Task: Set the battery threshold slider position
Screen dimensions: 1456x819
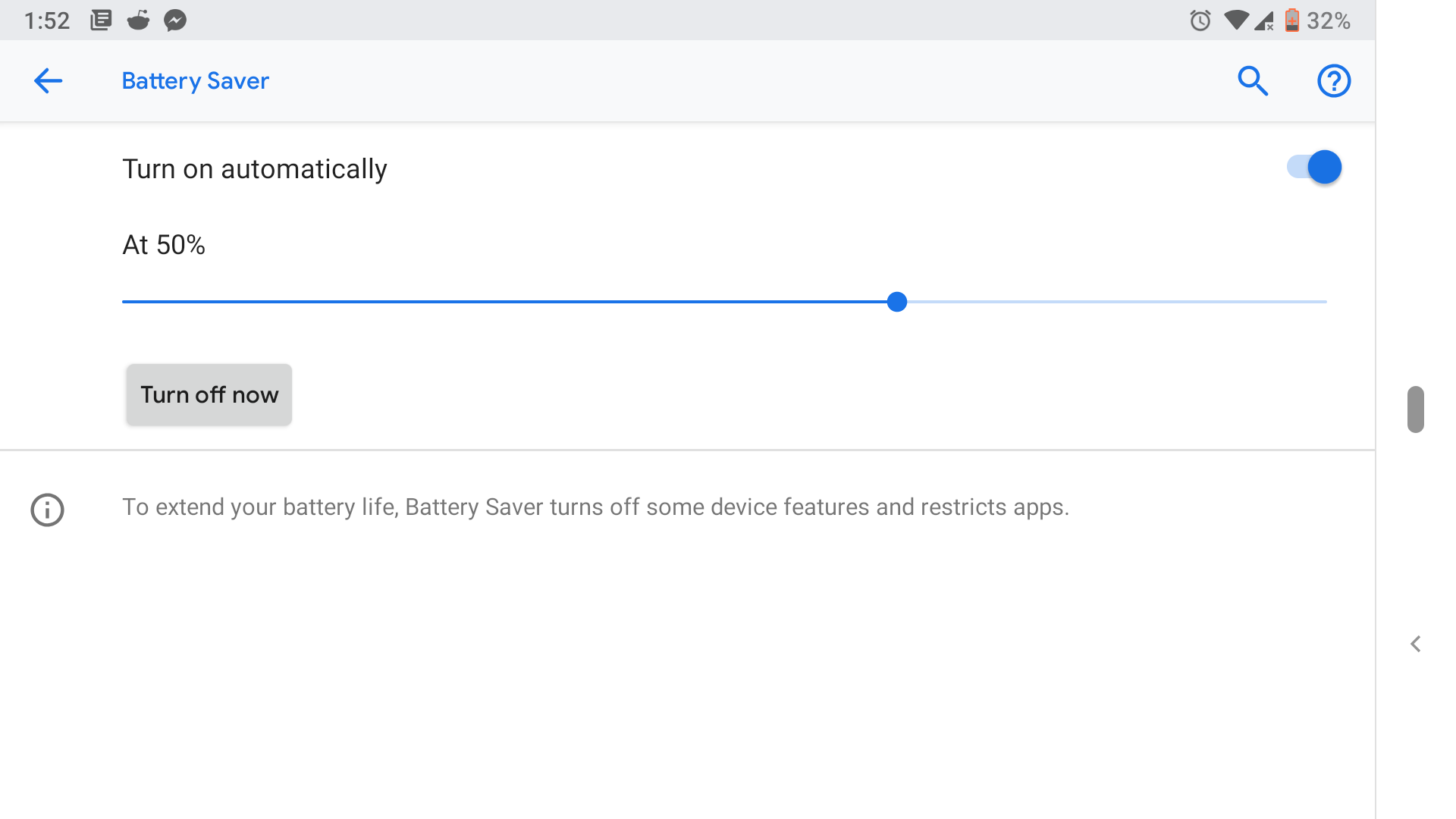Action: tap(897, 301)
